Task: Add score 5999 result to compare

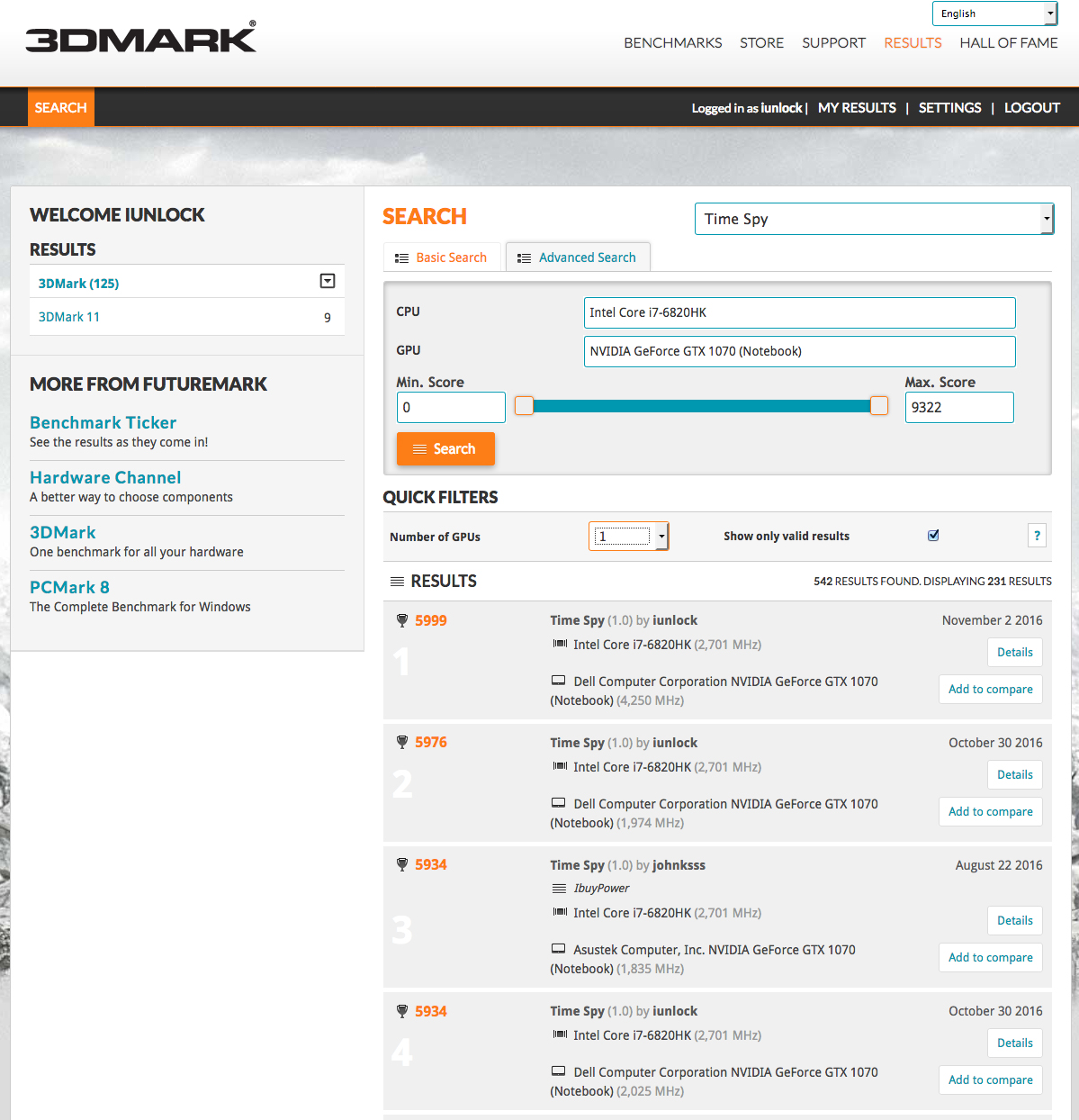Action: 991,690
